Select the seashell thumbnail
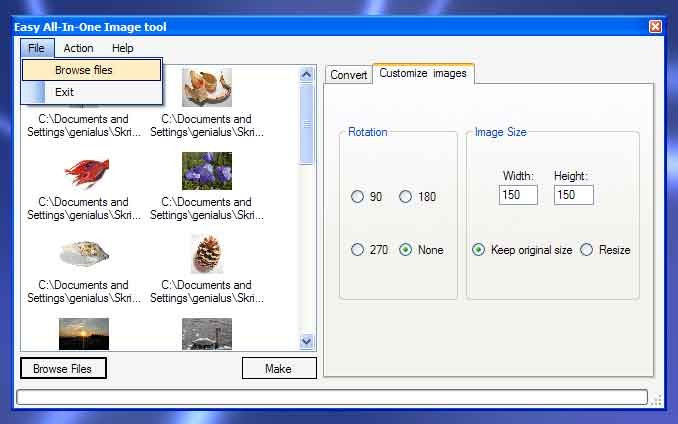Viewport: 678px width, 424px height. tap(84, 252)
